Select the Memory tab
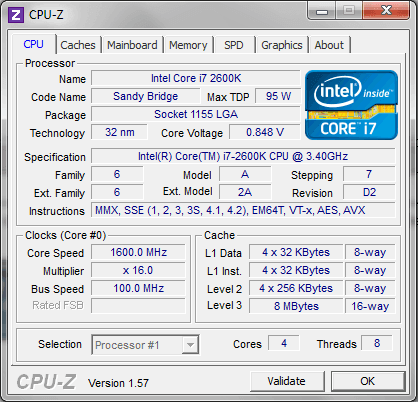Image resolution: width=418 pixels, height=402 pixels. click(188, 45)
